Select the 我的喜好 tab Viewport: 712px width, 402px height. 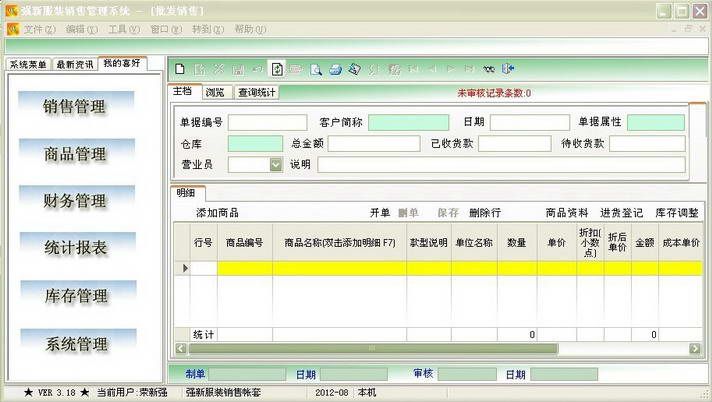[122, 63]
